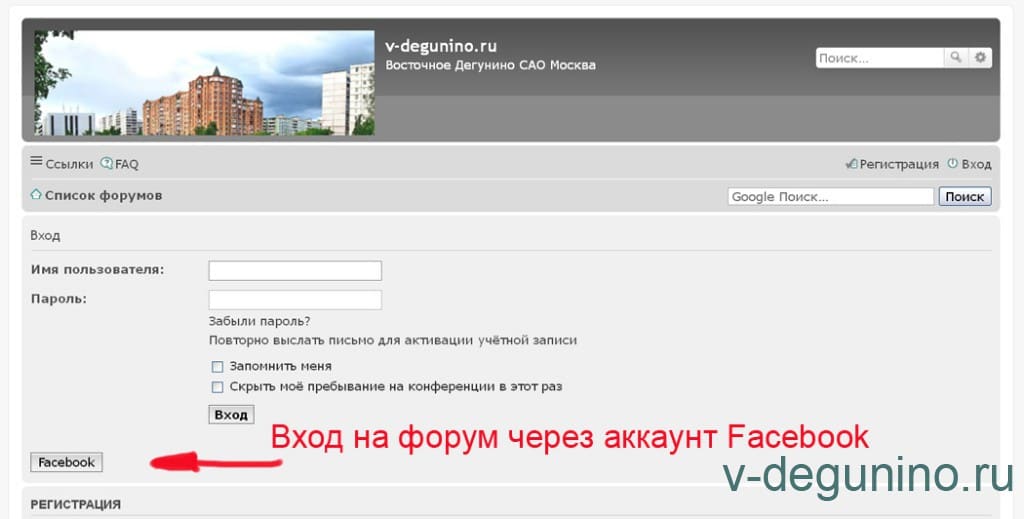Viewport: 1024px width, 519px height.
Task: Click the home icon before Список форумов
Action: point(36,195)
